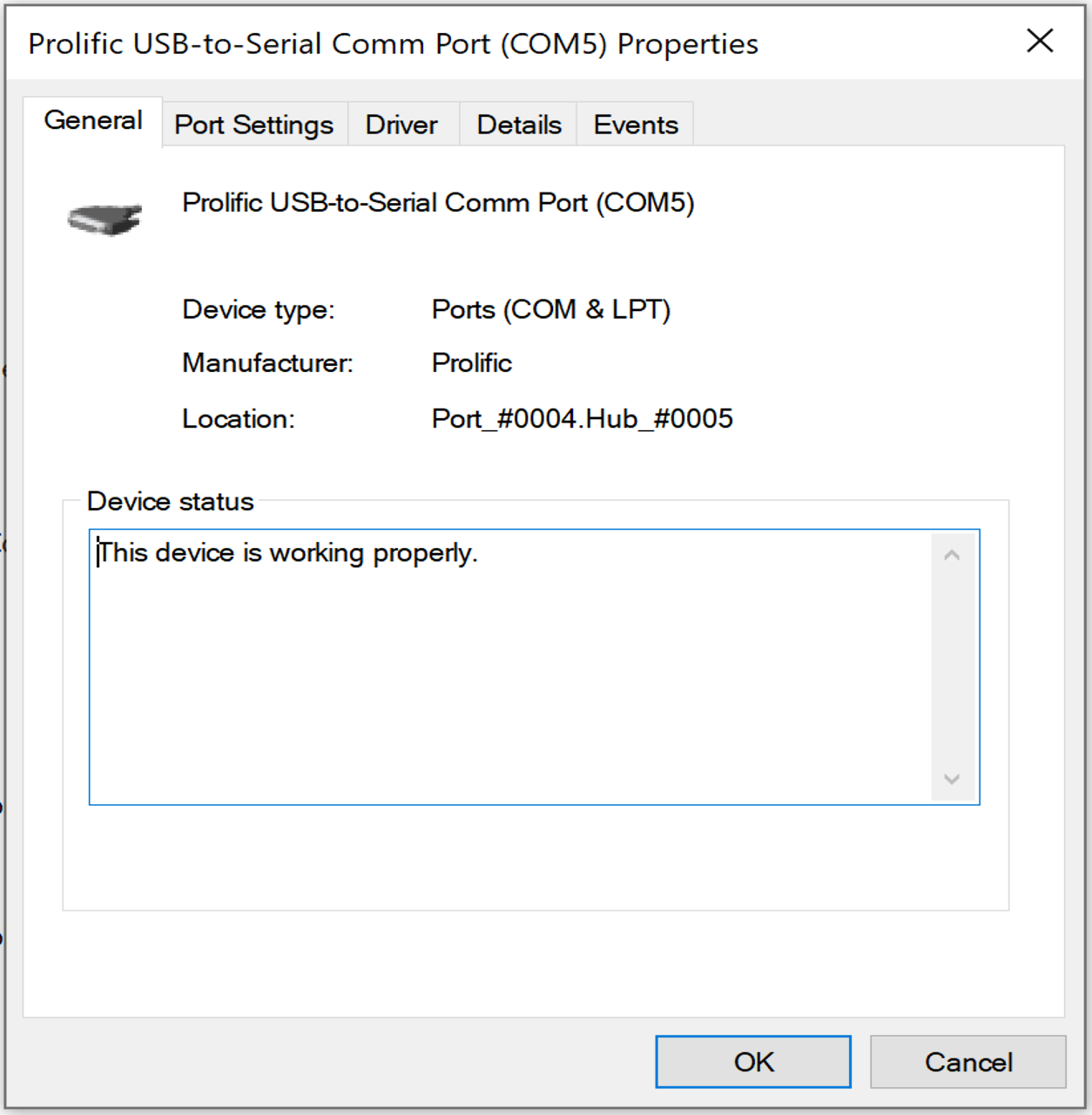
Task: Click the COM5 device name heading
Action: [x=438, y=202]
